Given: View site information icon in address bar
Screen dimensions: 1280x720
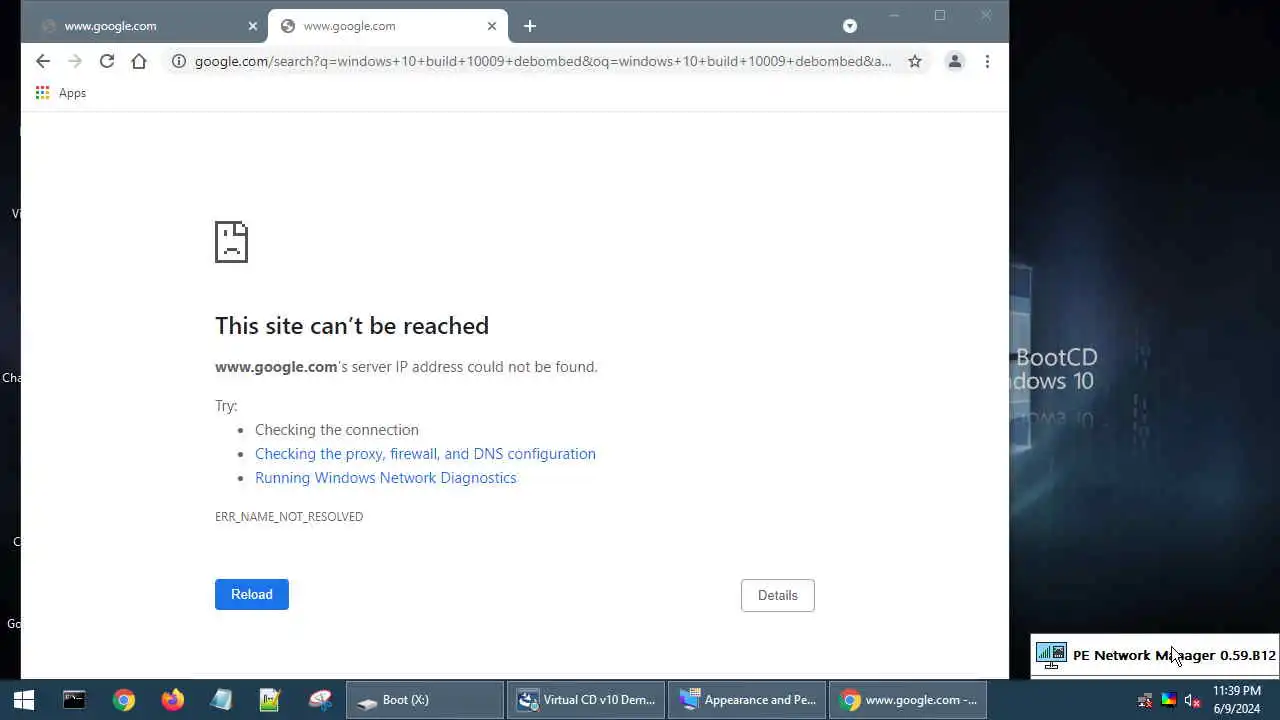Looking at the screenshot, I should click(178, 61).
